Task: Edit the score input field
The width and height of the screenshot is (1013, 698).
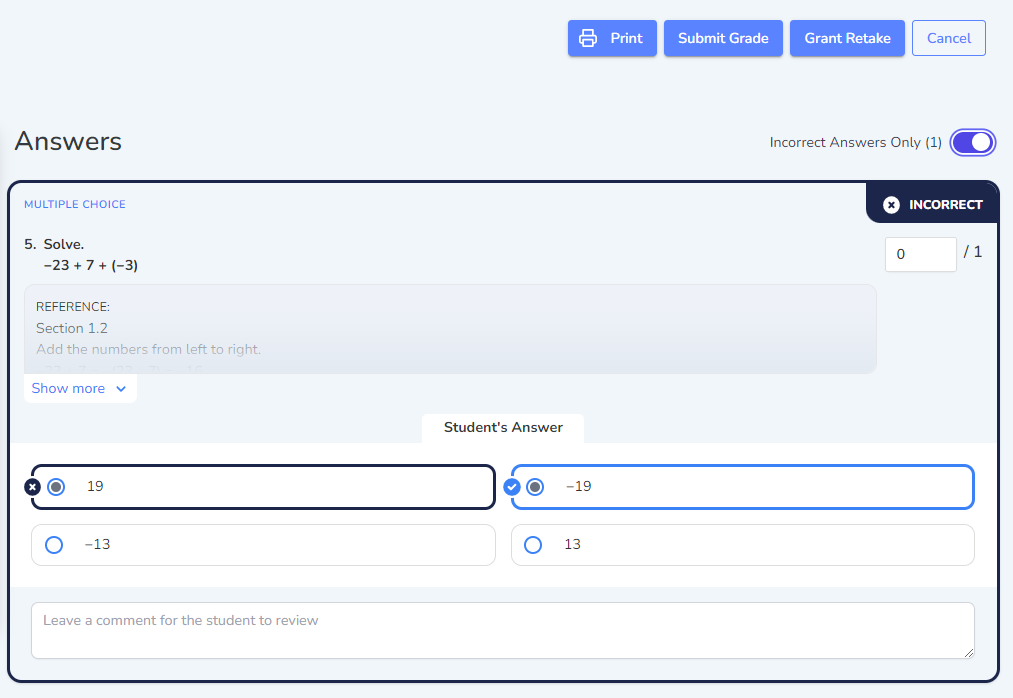Action: click(920, 254)
